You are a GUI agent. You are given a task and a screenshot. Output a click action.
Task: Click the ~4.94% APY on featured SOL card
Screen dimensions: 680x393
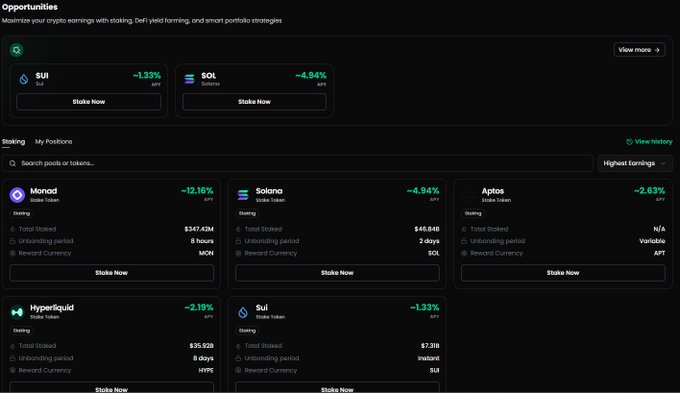click(311, 75)
